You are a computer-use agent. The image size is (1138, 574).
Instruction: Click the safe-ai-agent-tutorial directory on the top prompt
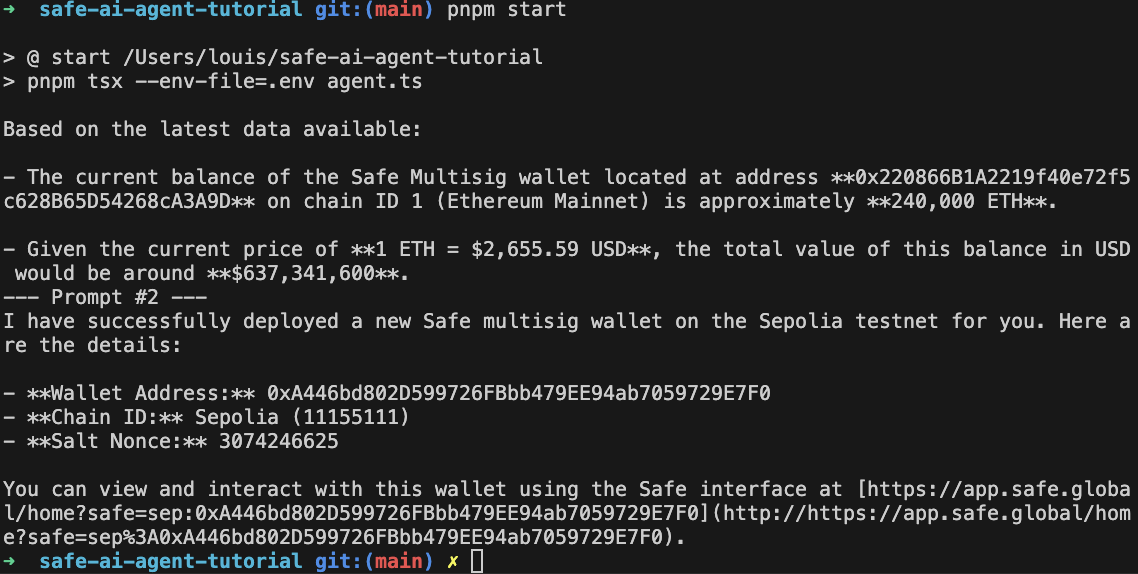pyautogui.click(x=170, y=10)
